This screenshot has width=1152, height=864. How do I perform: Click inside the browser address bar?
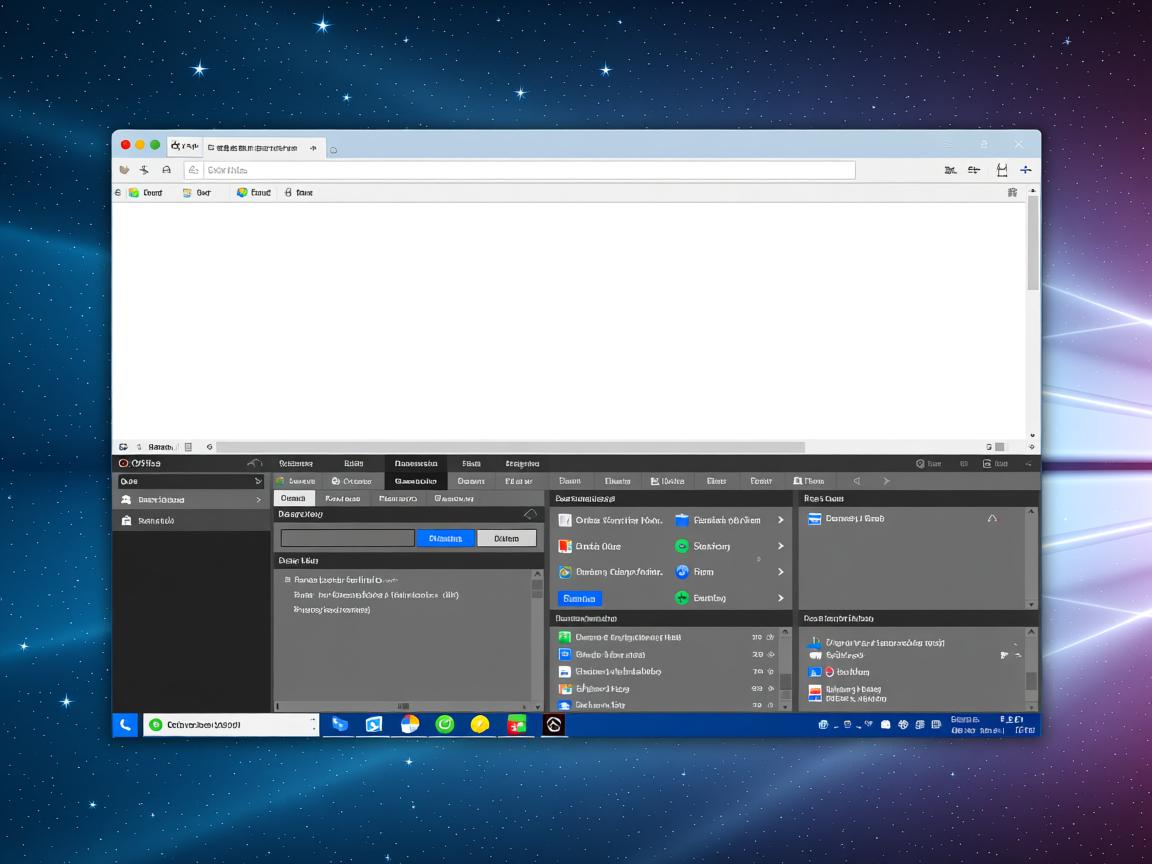click(520, 171)
